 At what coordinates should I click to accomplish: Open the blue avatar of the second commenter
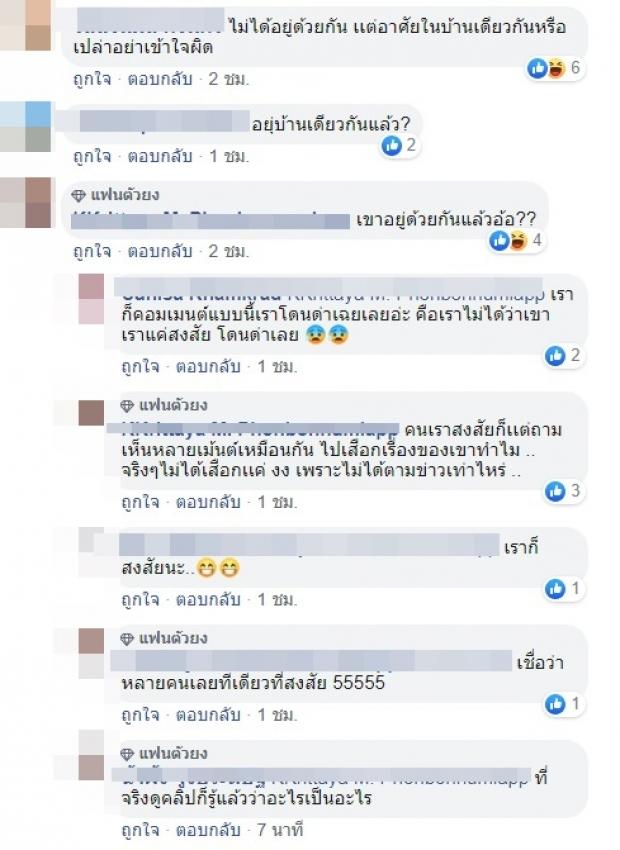(x=25, y=126)
